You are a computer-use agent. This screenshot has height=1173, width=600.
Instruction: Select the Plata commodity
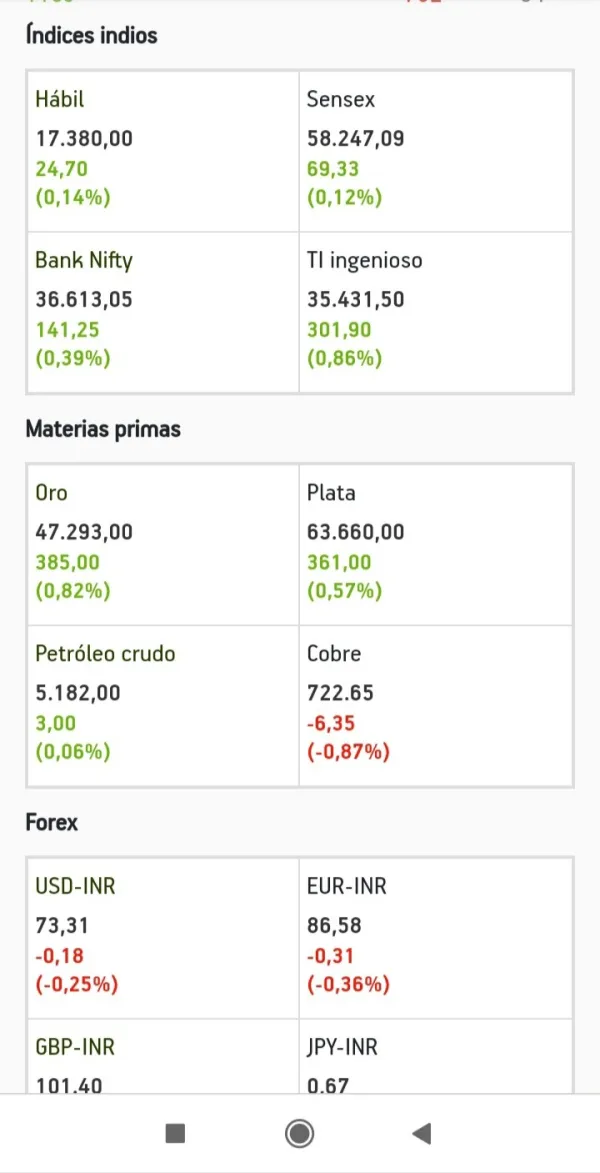click(x=436, y=545)
